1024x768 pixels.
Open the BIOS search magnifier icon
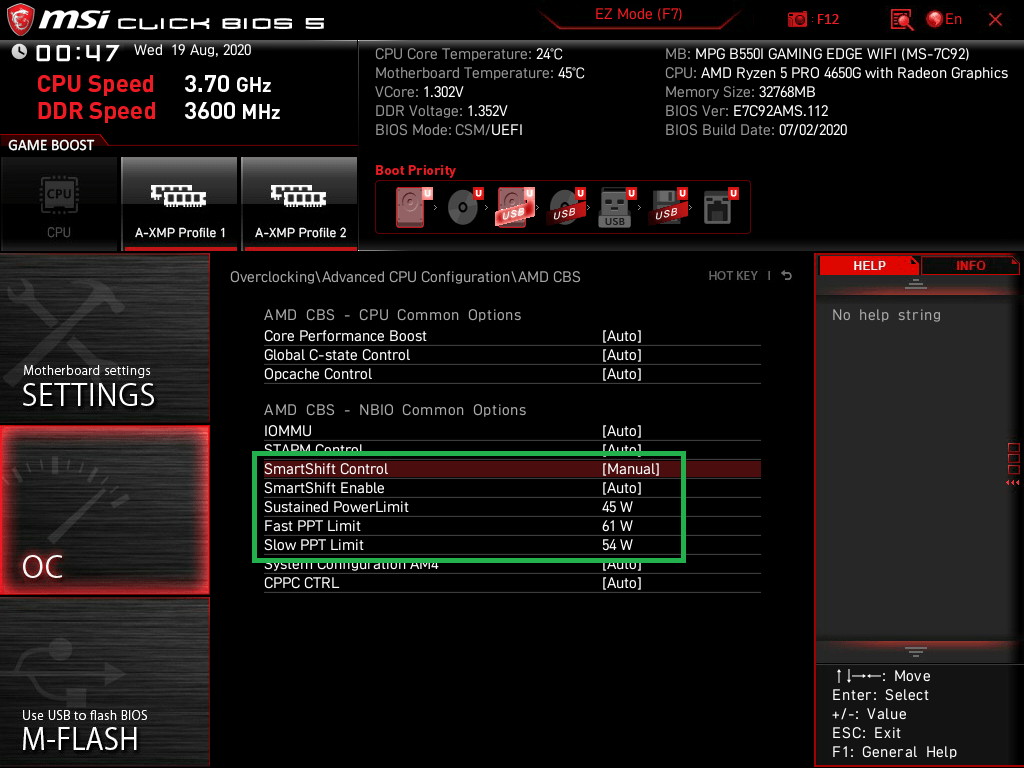click(902, 20)
